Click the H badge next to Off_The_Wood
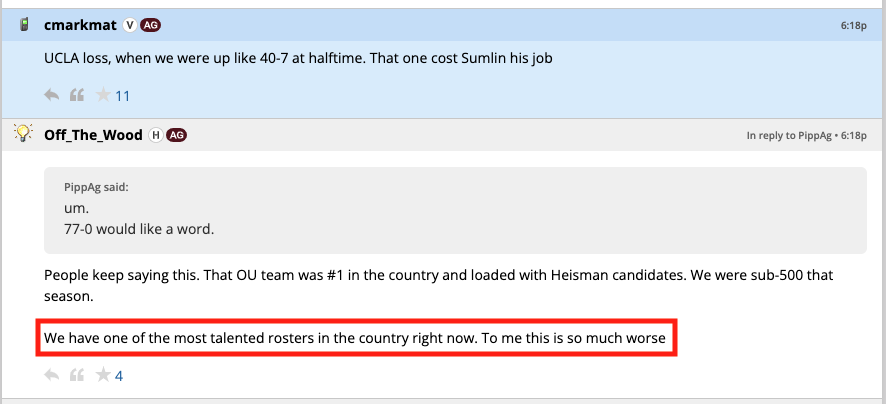Screen dimensions: 886x404 pyautogui.click(x=155, y=135)
